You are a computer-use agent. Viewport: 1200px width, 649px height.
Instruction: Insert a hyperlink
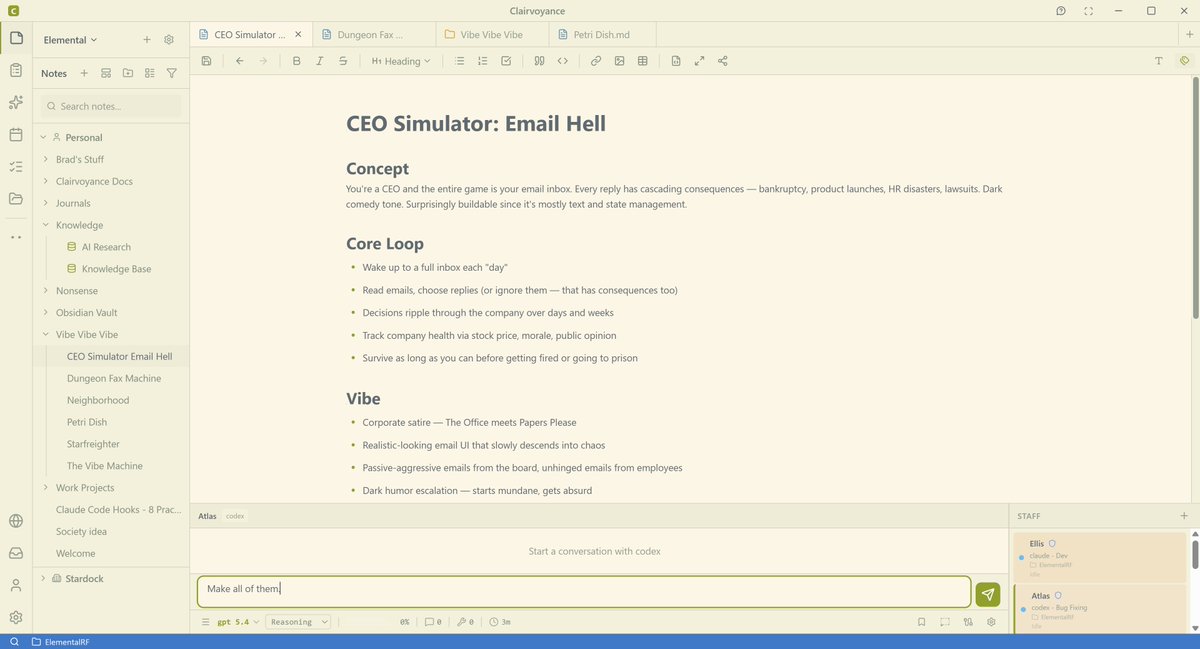pyautogui.click(x=596, y=61)
